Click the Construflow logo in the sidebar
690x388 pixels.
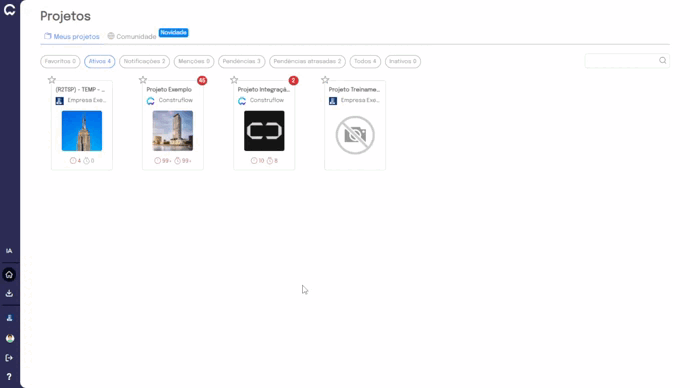pos(9,10)
